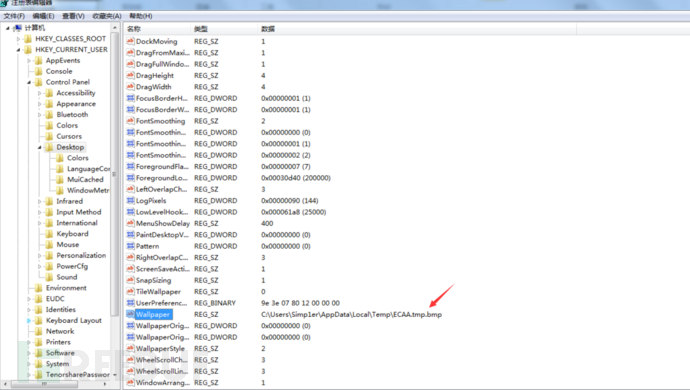Click the Pattern DWORD value icon
Image resolution: width=690 pixels, height=390 pixels.
click(130, 246)
